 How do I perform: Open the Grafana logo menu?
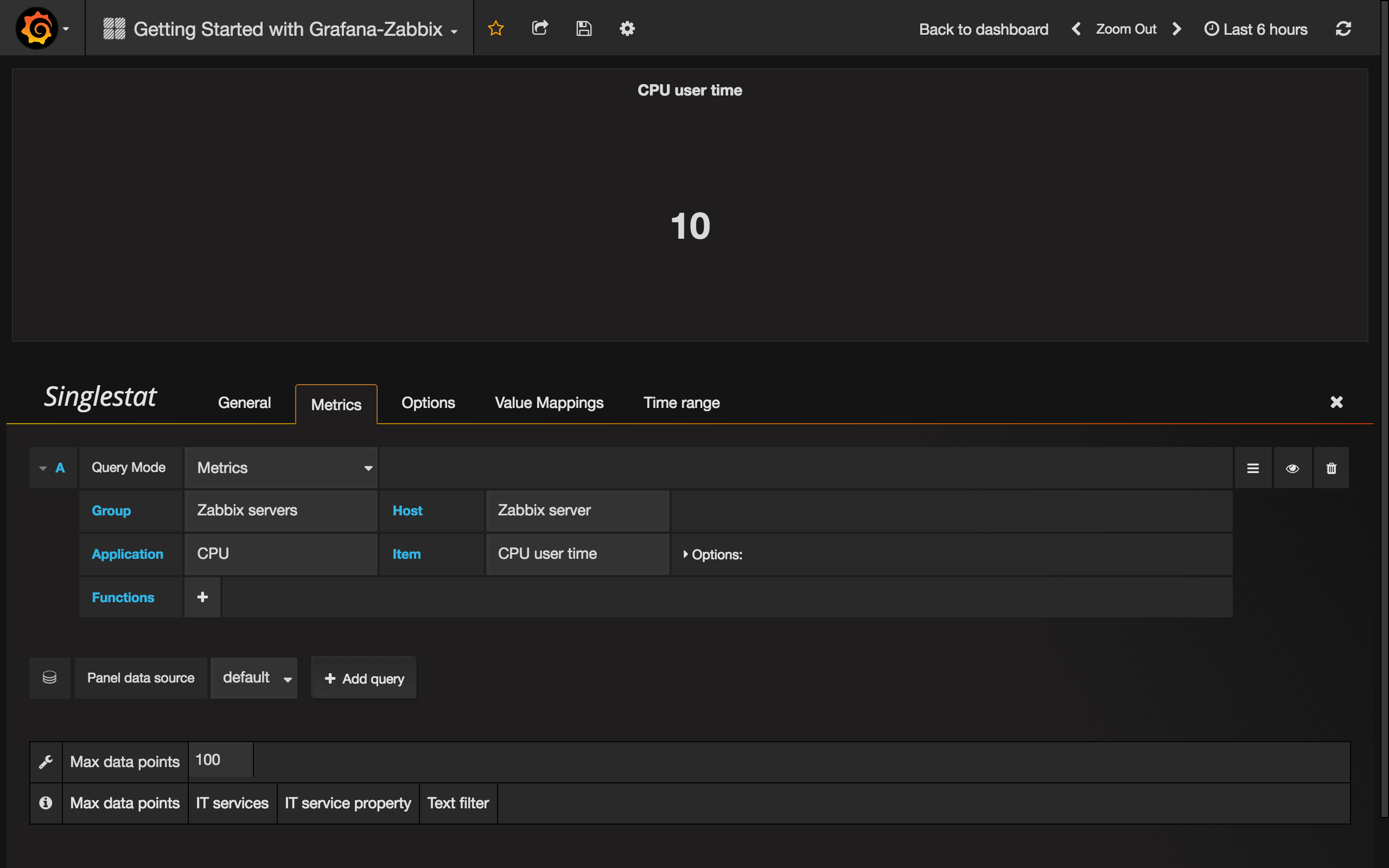(x=38, y=28)
